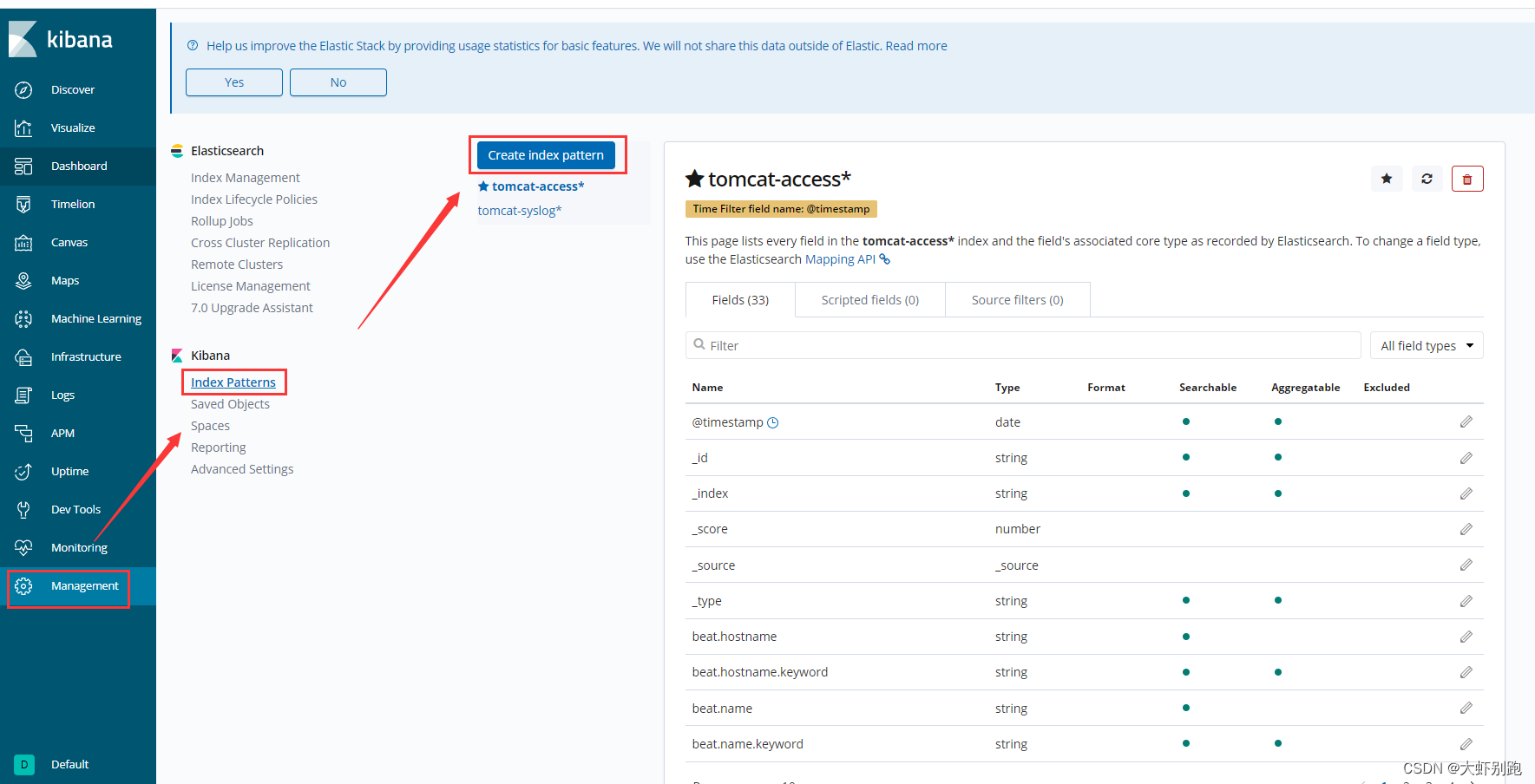Switch to Source filters (0) tab

tap(1017, 300)
